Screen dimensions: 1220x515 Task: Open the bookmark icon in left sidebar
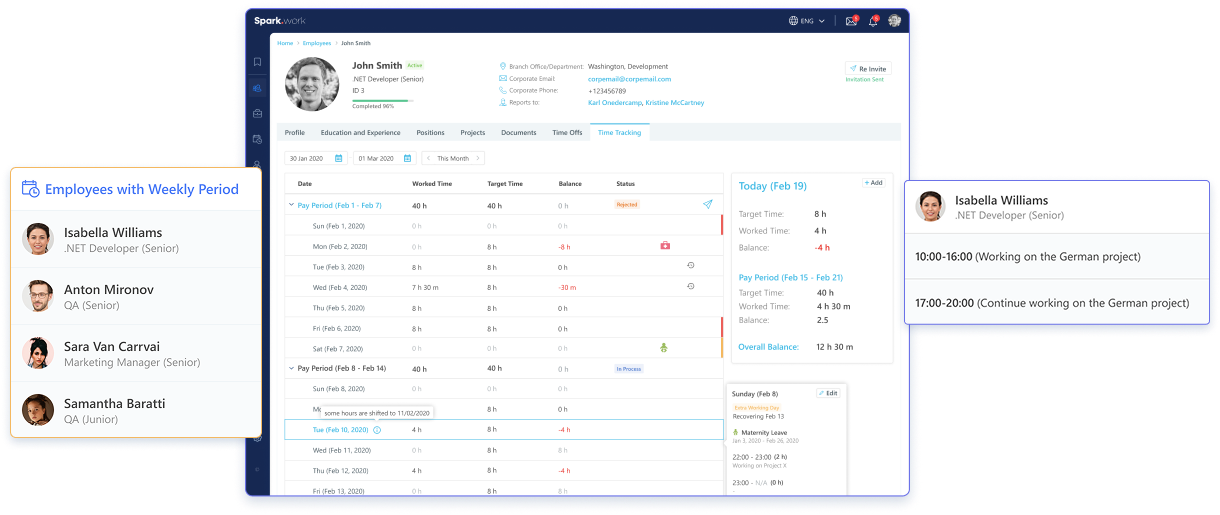[257, 62]
